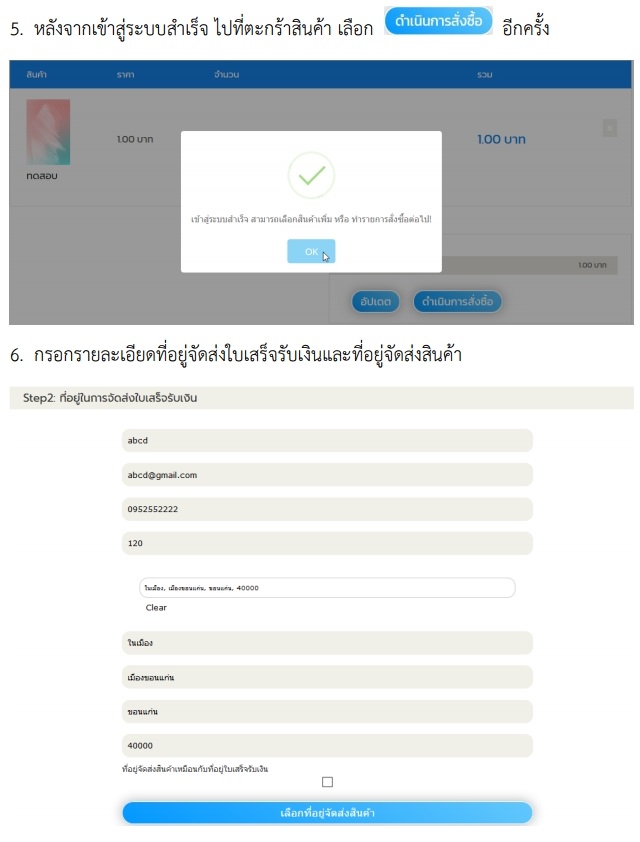Click the name field containing abcd
Viewport: 640px width, 842px height.
(x=327, y=441)
